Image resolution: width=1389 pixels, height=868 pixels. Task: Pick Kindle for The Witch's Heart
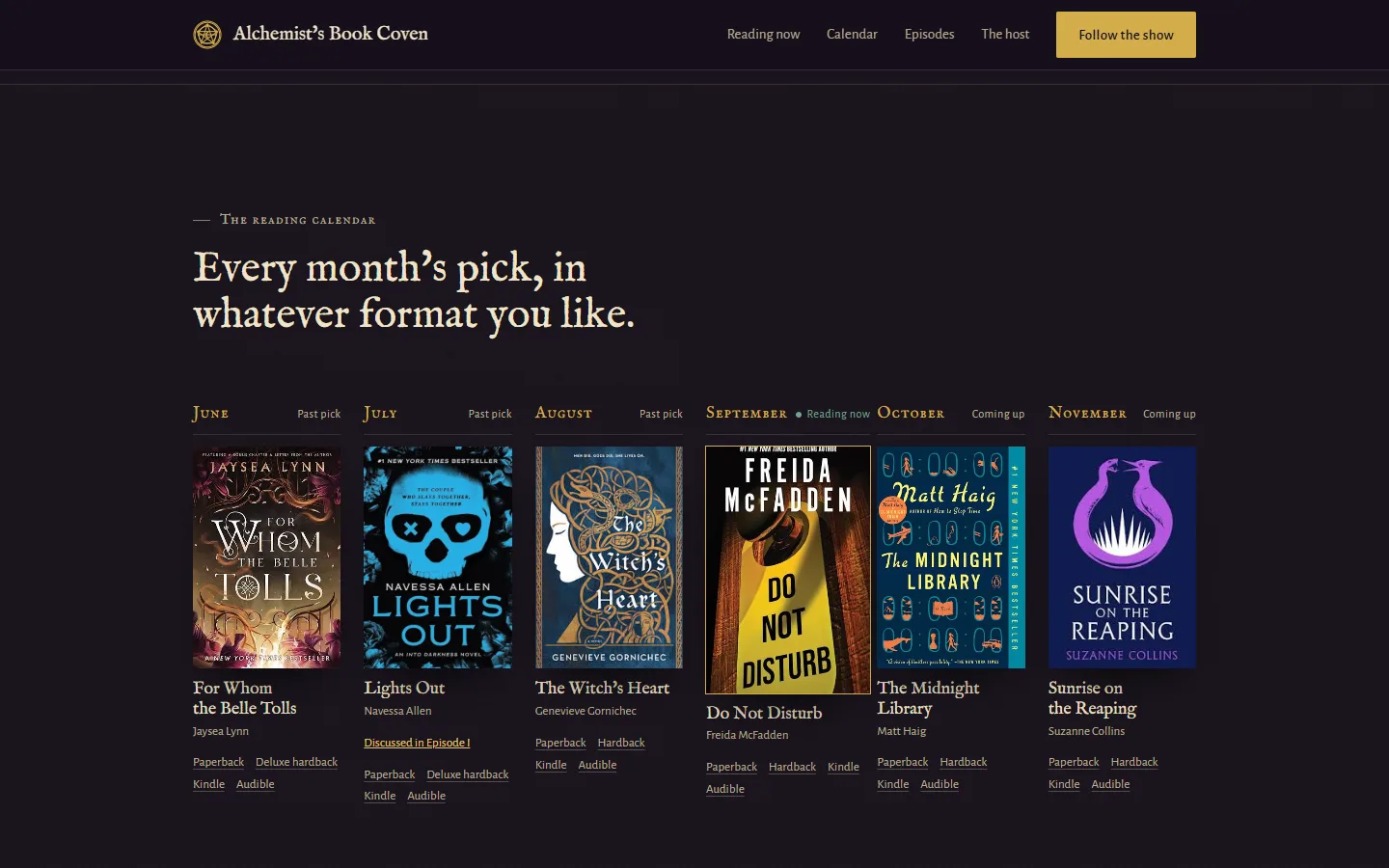(x=551, y=765)
